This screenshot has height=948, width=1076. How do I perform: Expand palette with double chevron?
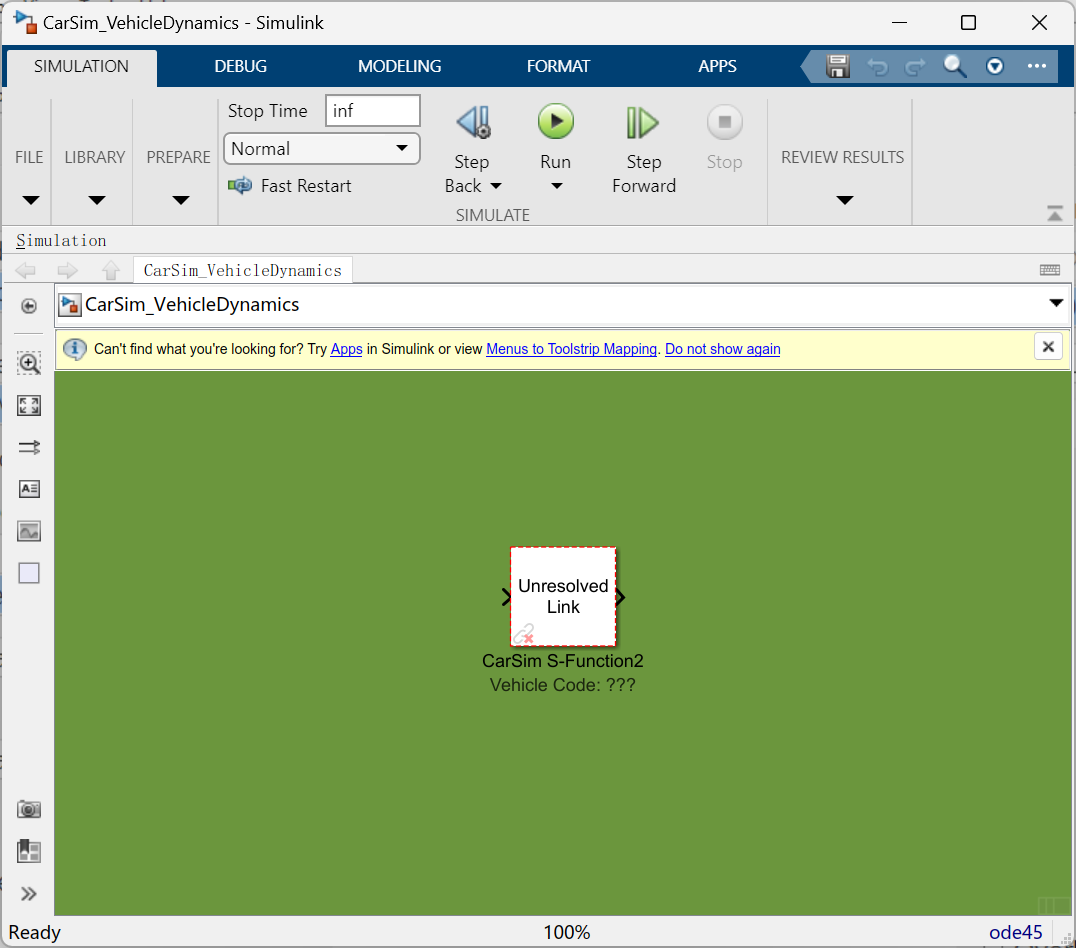29,894
